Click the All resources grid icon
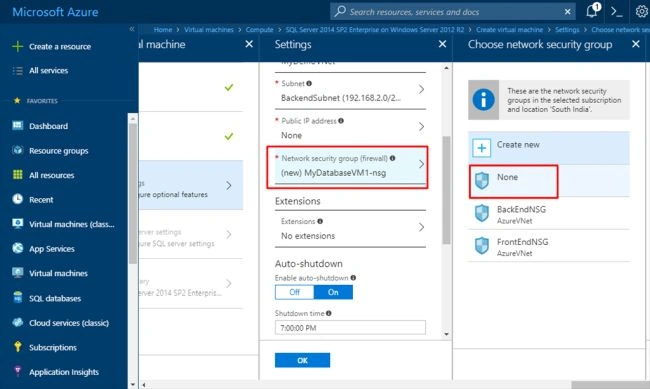650x389 pixels. 17,175
